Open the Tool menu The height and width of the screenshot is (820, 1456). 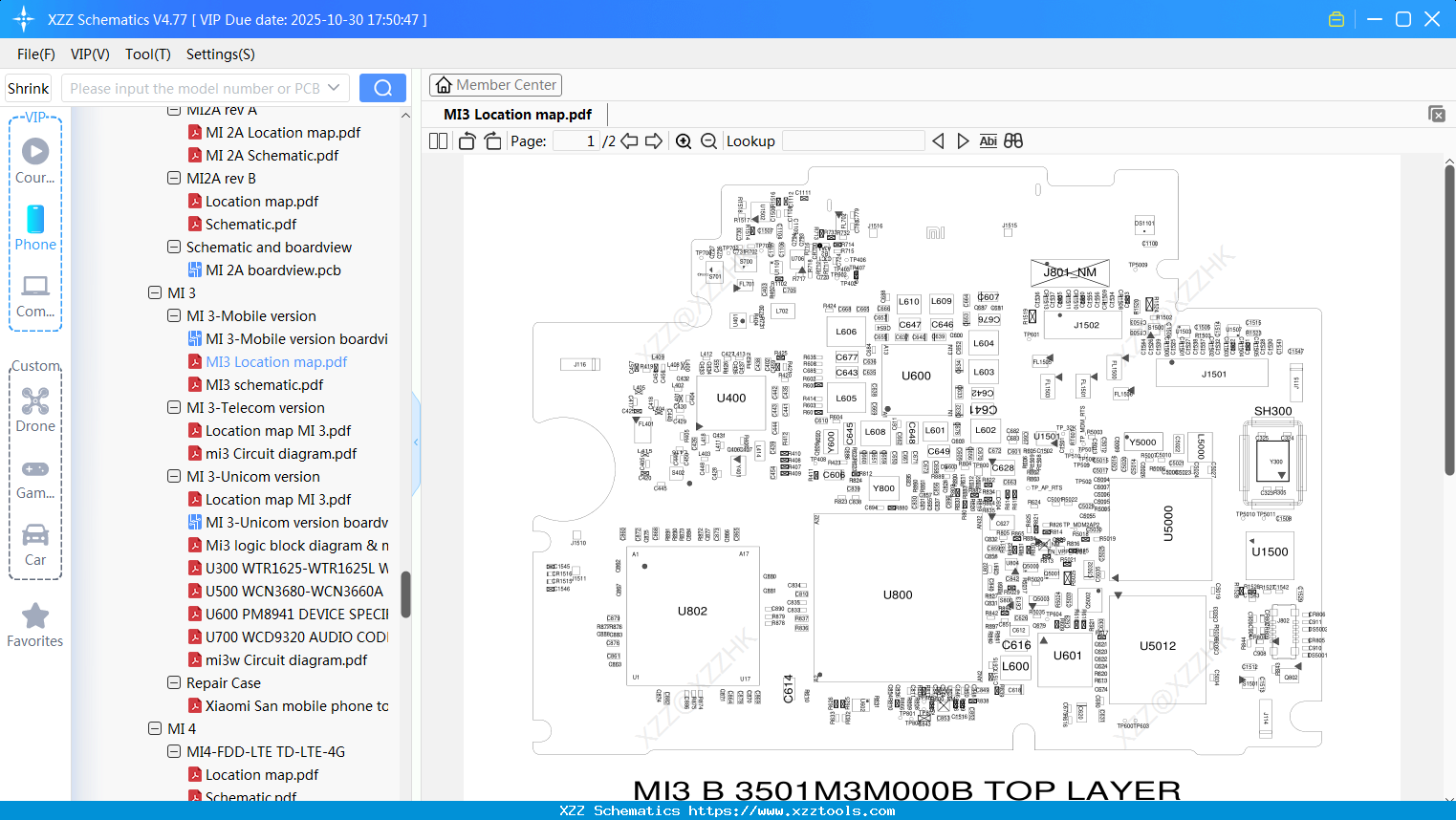click(147, 54)
